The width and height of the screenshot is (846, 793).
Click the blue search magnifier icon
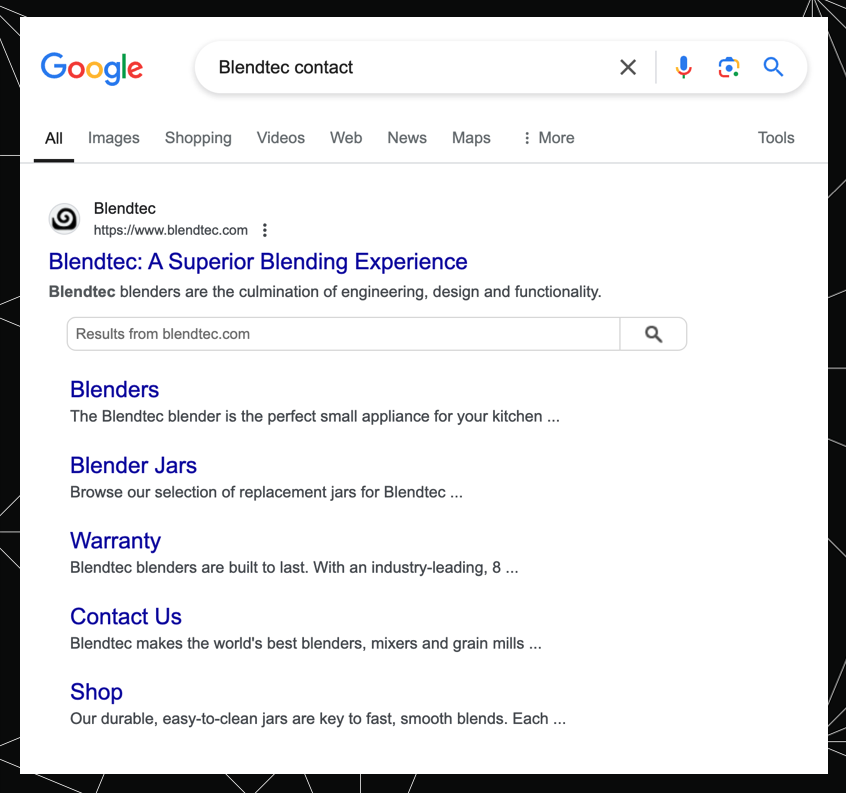[773, 67]
